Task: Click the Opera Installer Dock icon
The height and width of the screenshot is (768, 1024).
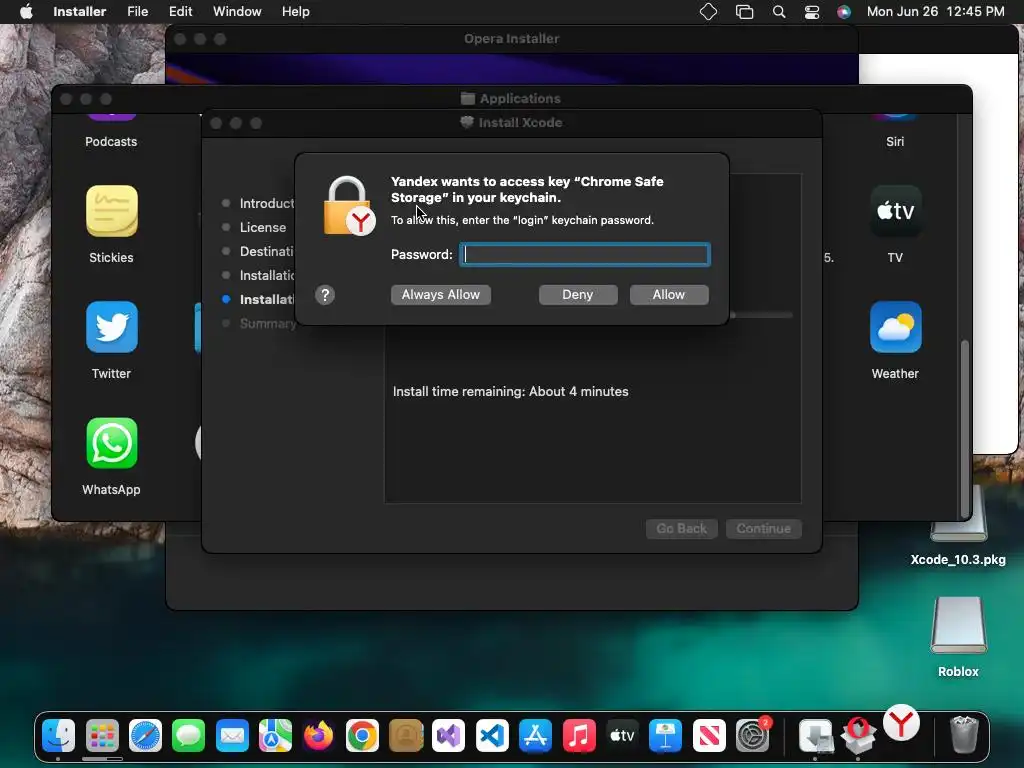Action: click(x=858, y=735)
